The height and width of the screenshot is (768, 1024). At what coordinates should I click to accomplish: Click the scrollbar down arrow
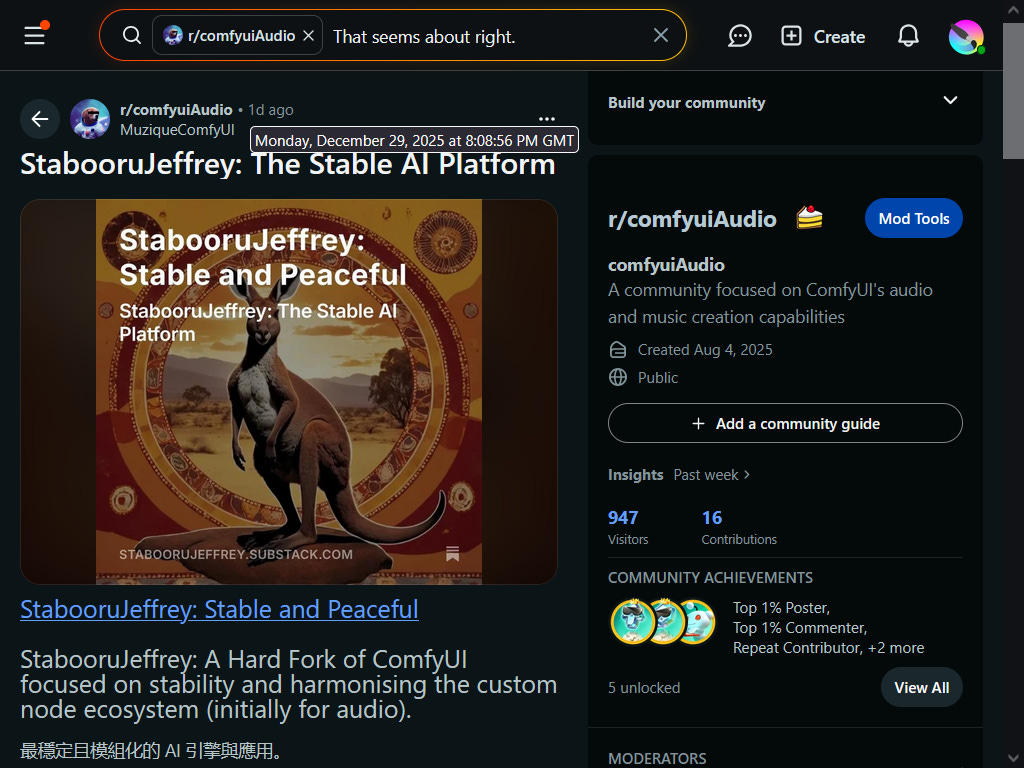[x=1013, y=758]
